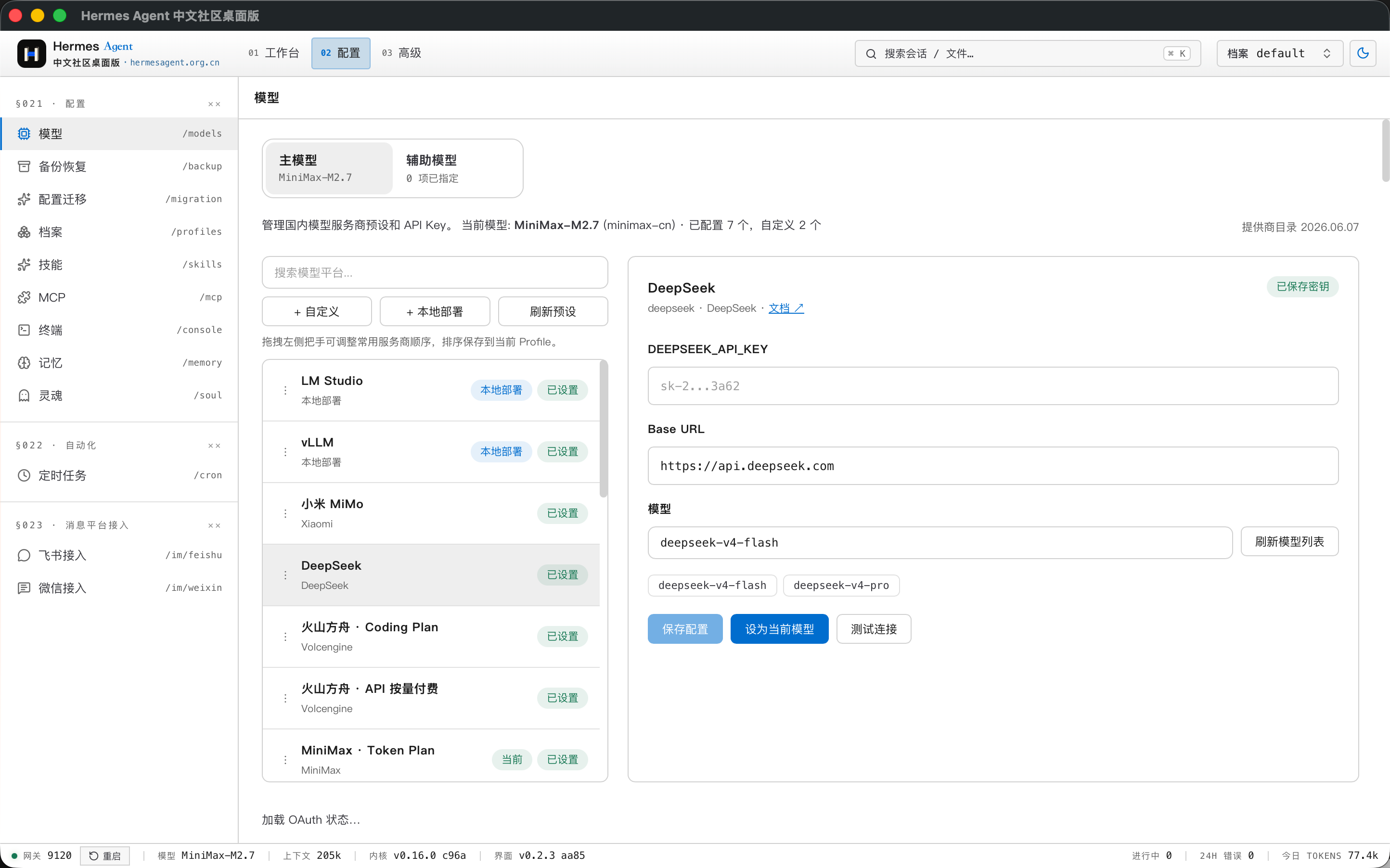1390x868 pixels.
Task: Focus the Base URL input field
Action: pyautogui.click(x=993, y=466)
